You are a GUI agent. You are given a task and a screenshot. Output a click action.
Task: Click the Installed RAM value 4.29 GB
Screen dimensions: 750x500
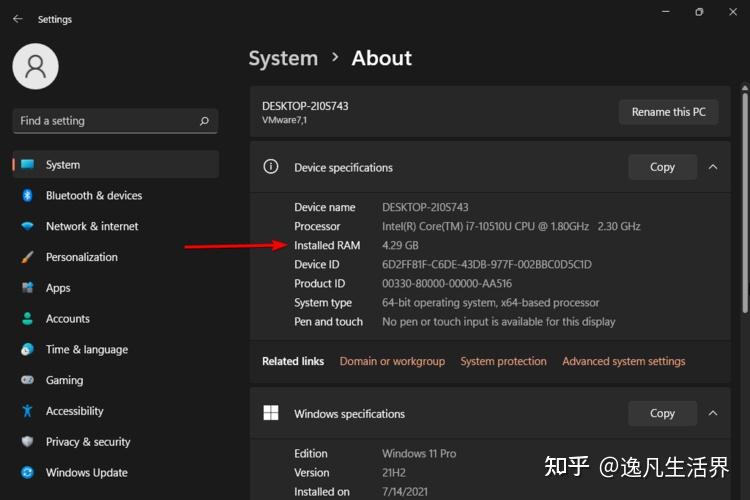point(400,245)
